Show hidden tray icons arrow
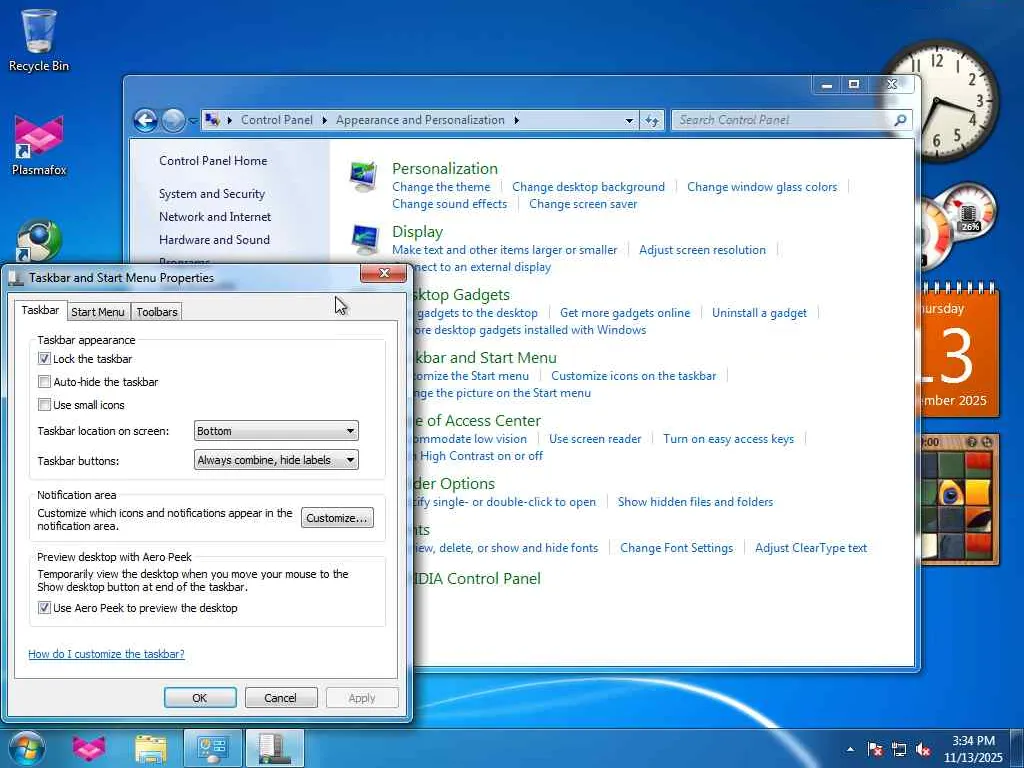Image resolution: width=1024 pixels, height=768 pixels. click(x=850, y=749)
